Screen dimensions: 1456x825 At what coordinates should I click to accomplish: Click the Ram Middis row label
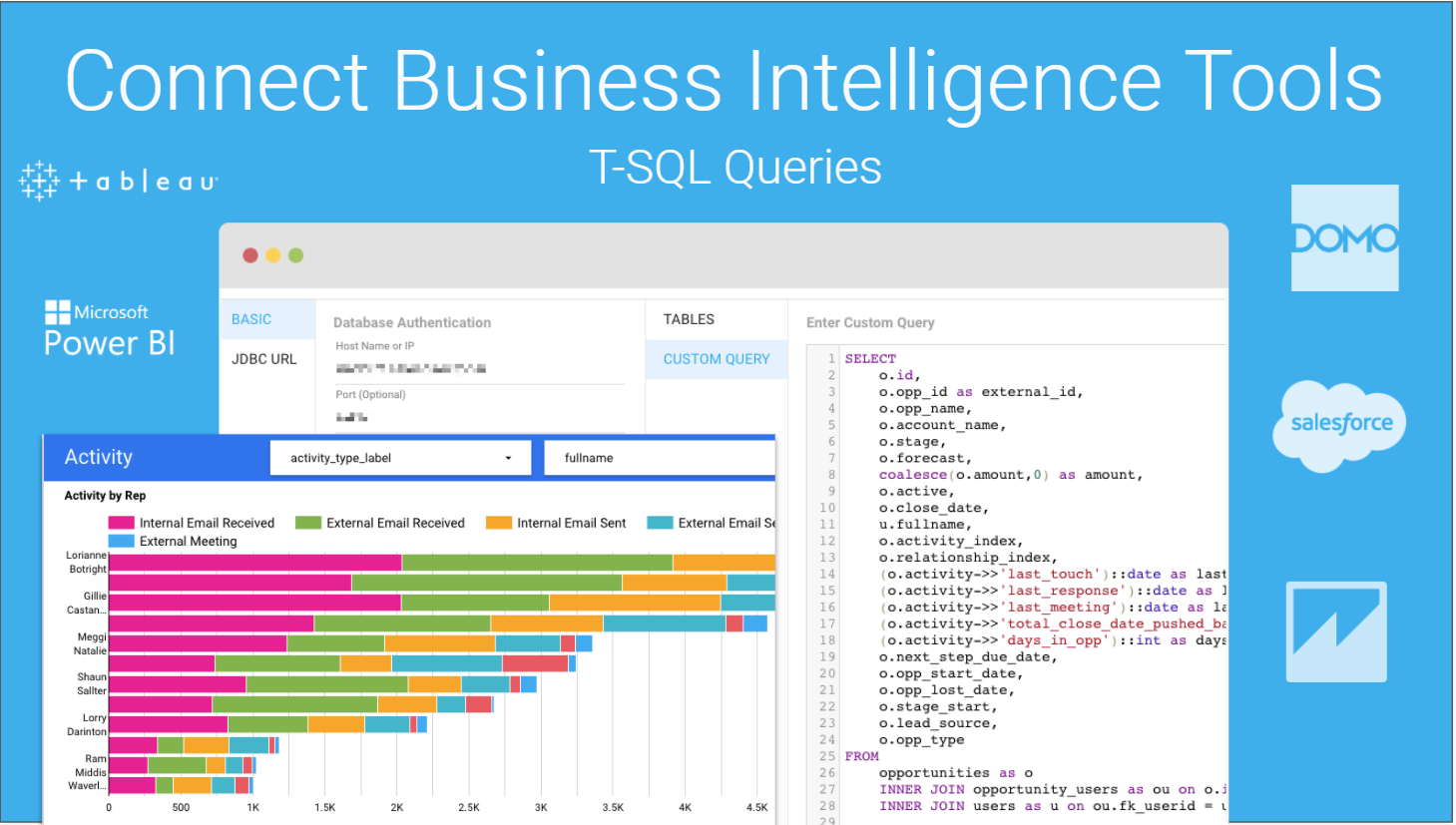[x=91, y=765]
